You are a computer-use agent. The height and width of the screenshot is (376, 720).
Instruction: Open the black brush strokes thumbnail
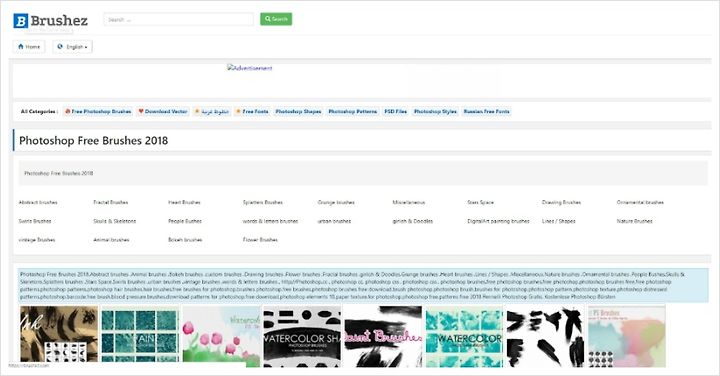pos(546,336)
